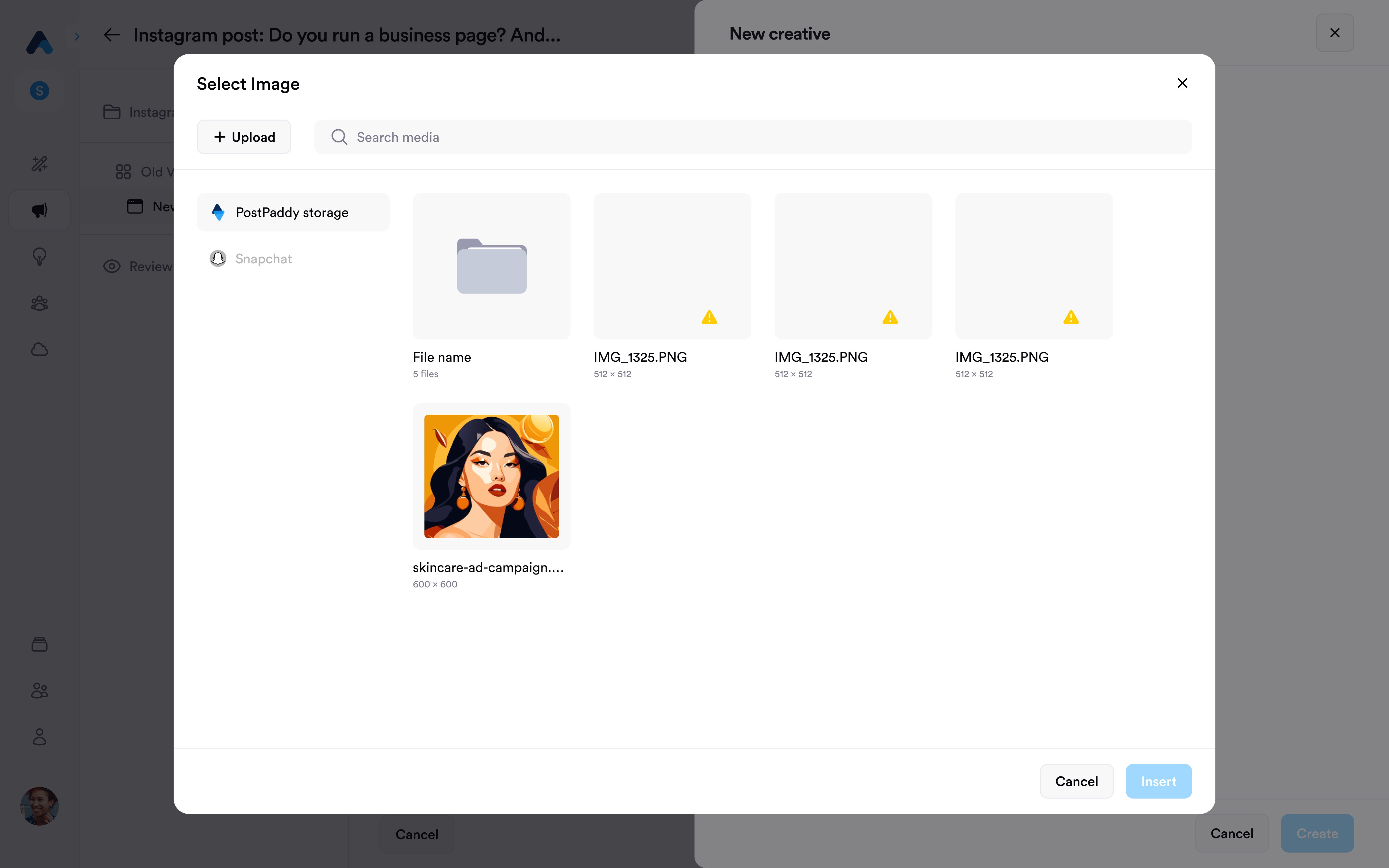
Task: Click the megaphone campaigns sidebar icon
Action: pyautogui.click(x=39, y=210)
